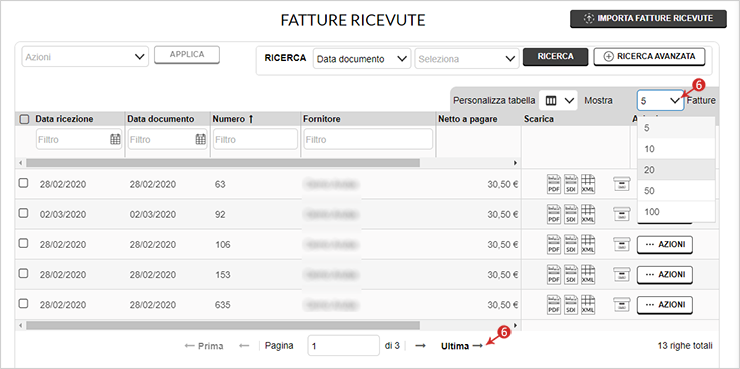Download PDF for invoice number 63

(x=554, y=184)
